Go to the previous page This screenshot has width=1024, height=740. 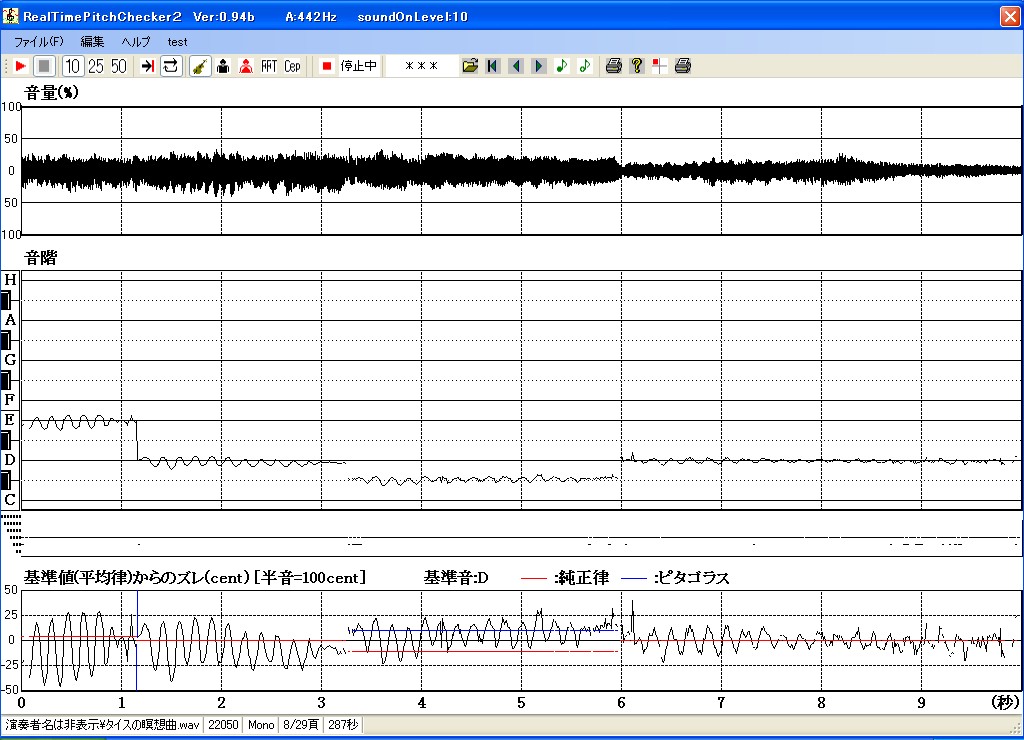click(x=516, y=66)
